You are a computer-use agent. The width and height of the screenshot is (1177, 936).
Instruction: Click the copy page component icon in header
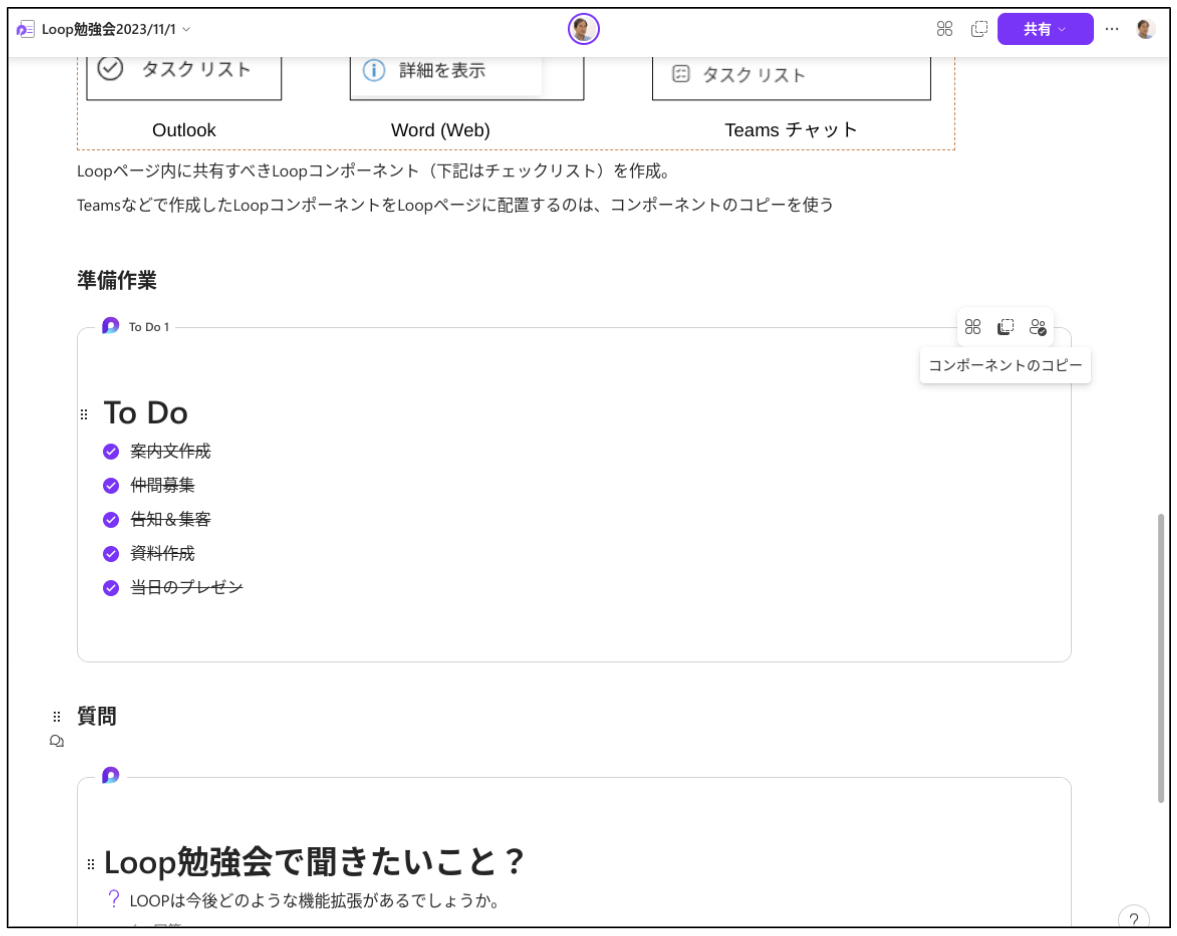coord(979,29)
